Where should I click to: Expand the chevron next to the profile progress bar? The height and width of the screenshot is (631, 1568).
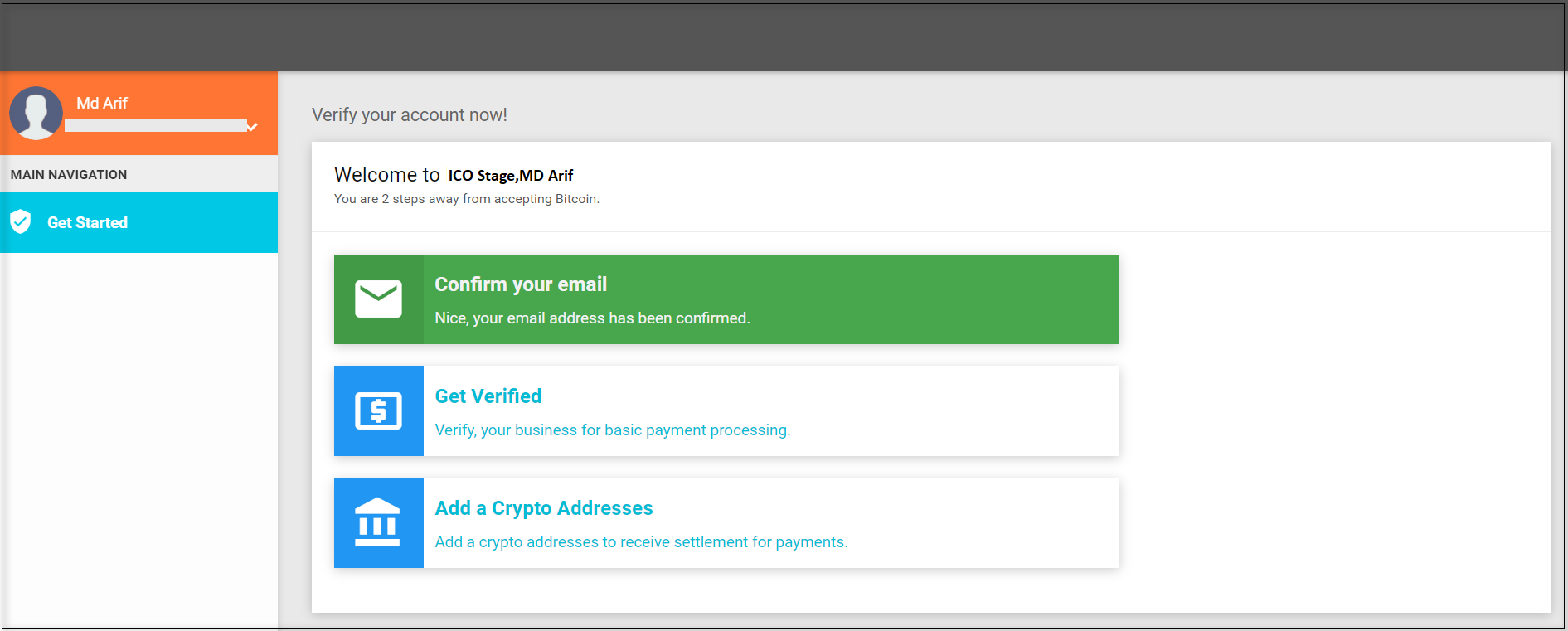point(253,126)
